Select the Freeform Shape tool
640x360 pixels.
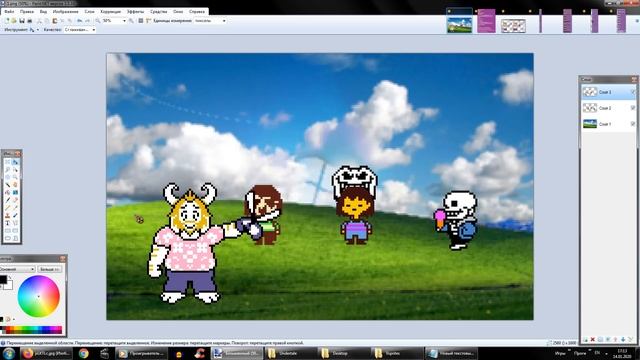coord(15,238)
